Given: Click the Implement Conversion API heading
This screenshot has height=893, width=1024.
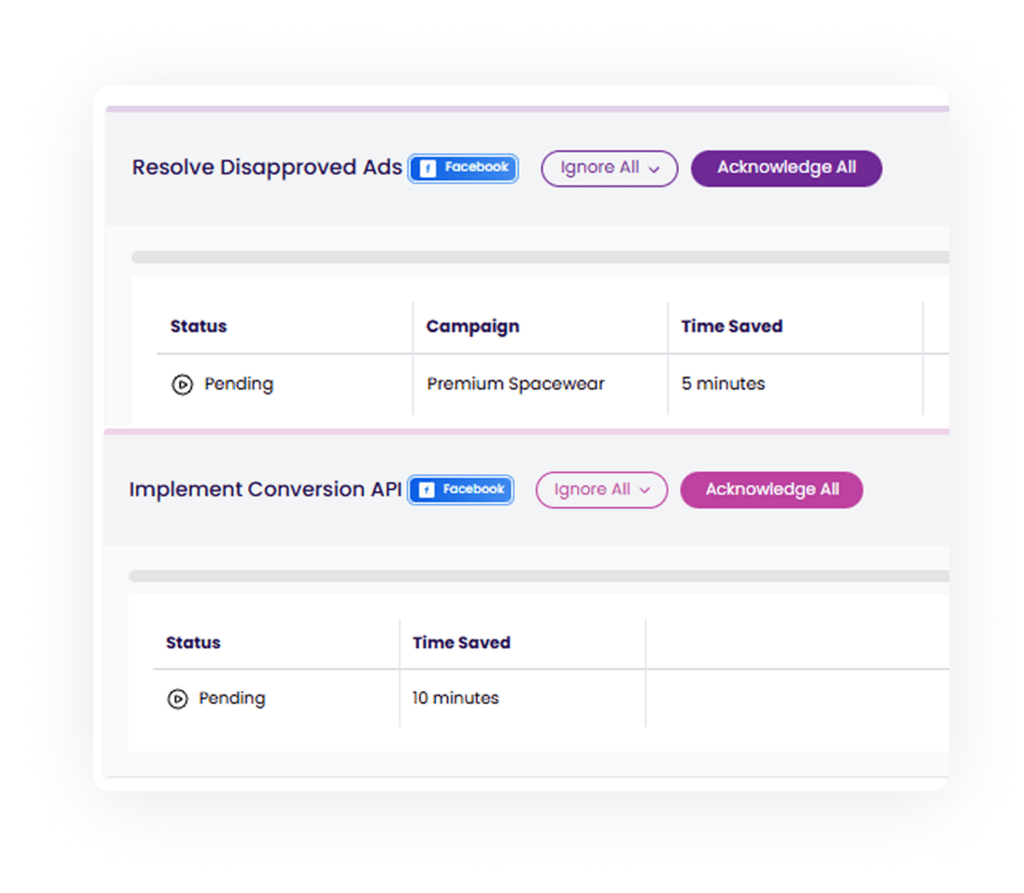Looking at the screenshot, I should coord(265,489).
